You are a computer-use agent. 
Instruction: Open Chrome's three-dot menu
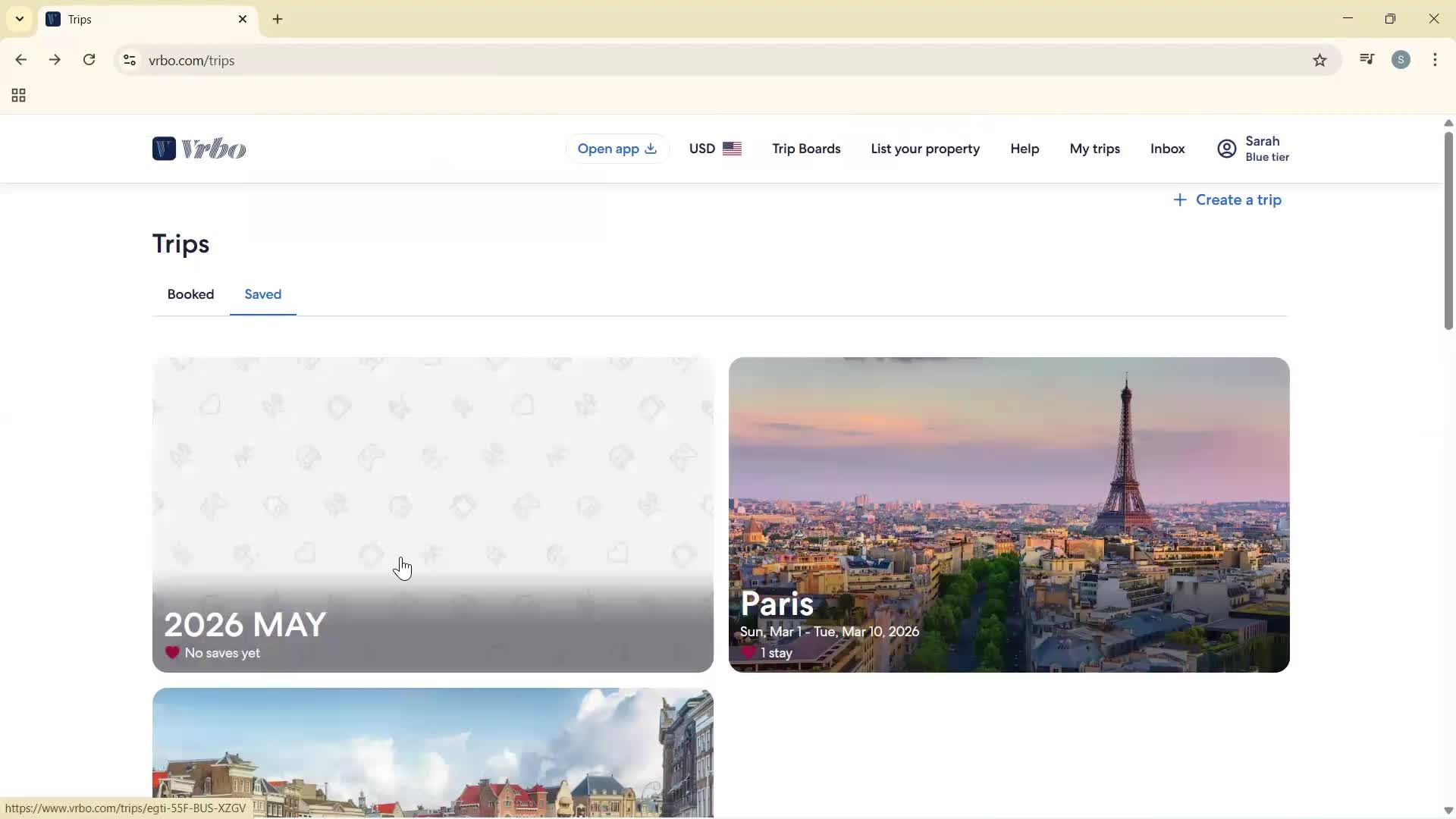1435,60
